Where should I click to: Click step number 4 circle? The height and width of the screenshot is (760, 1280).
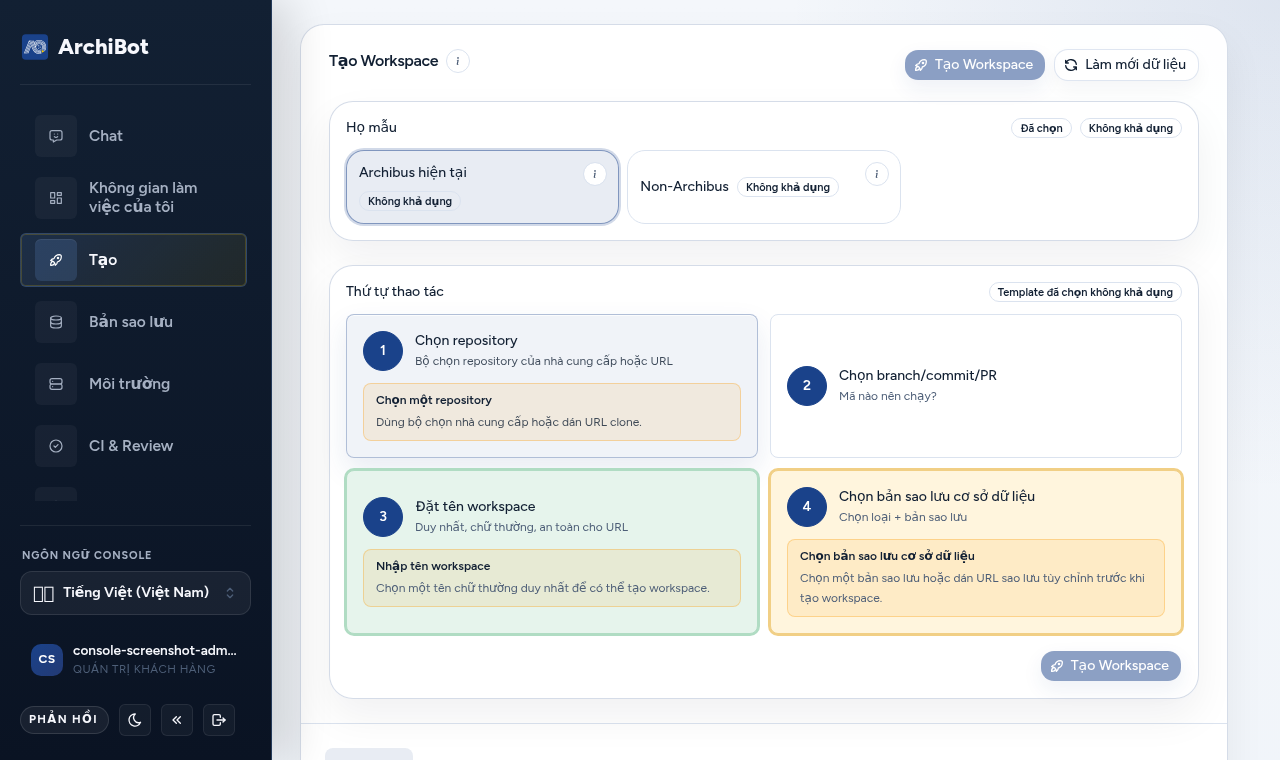pyautogui.click(x=807, y=507)
